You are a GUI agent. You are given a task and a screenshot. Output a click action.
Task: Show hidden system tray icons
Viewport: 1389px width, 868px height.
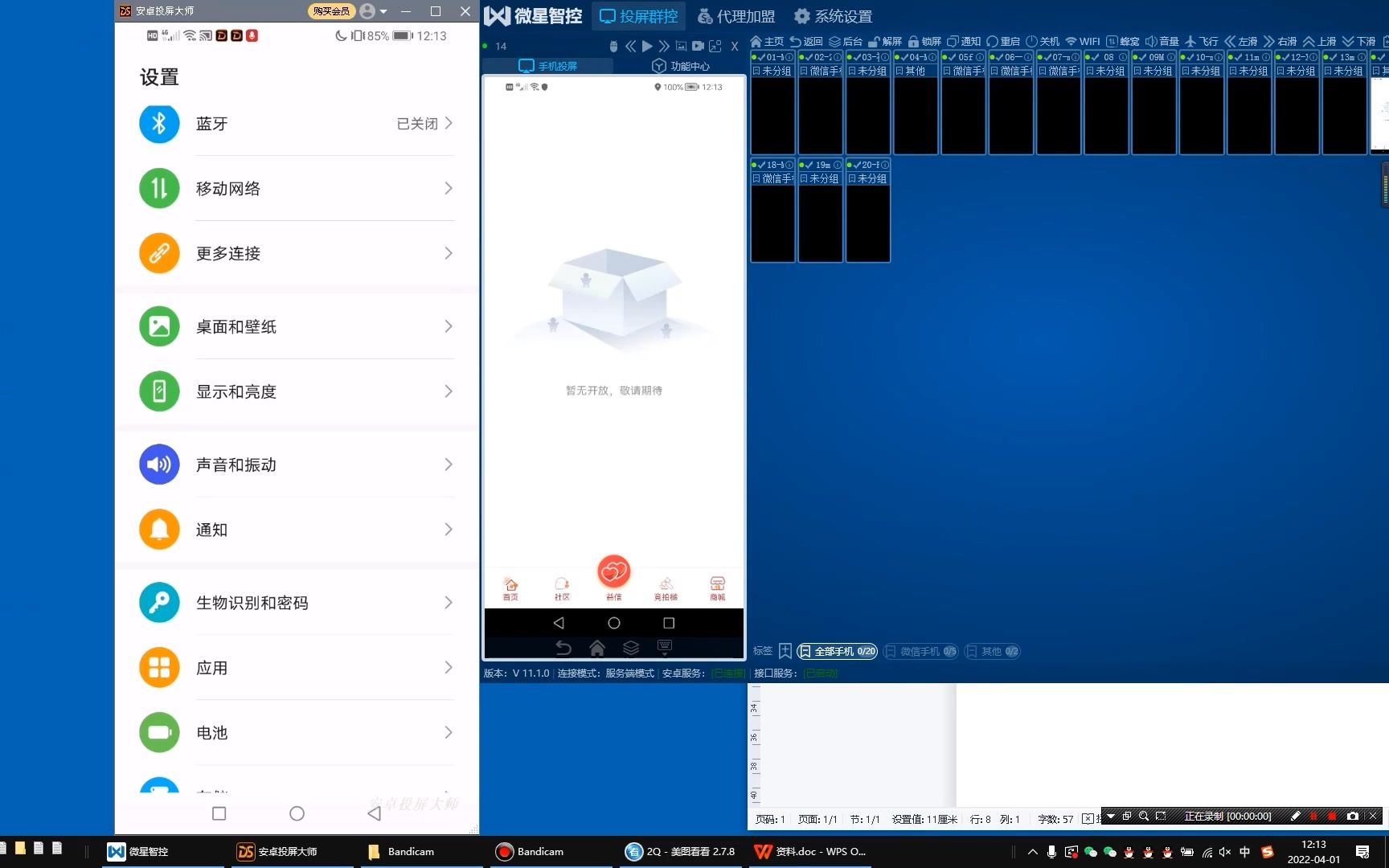pos(1033,852)
